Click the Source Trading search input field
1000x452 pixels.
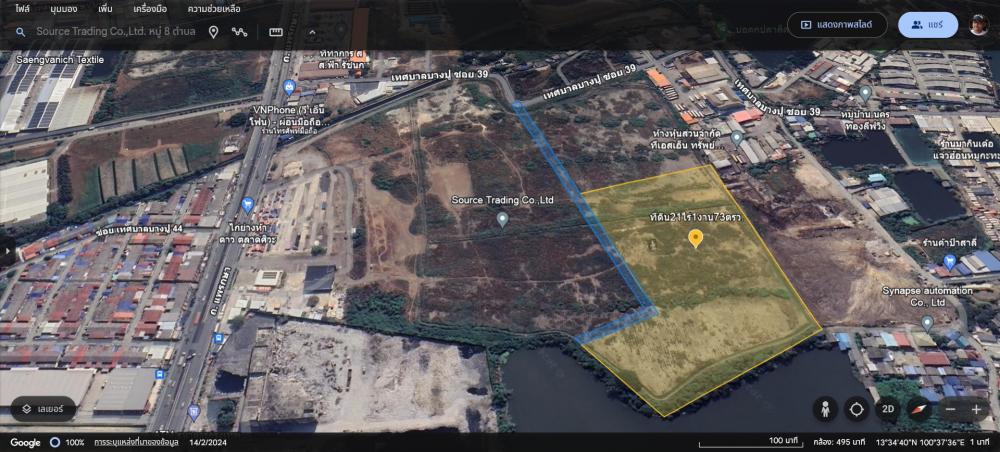tap(115, 32)
